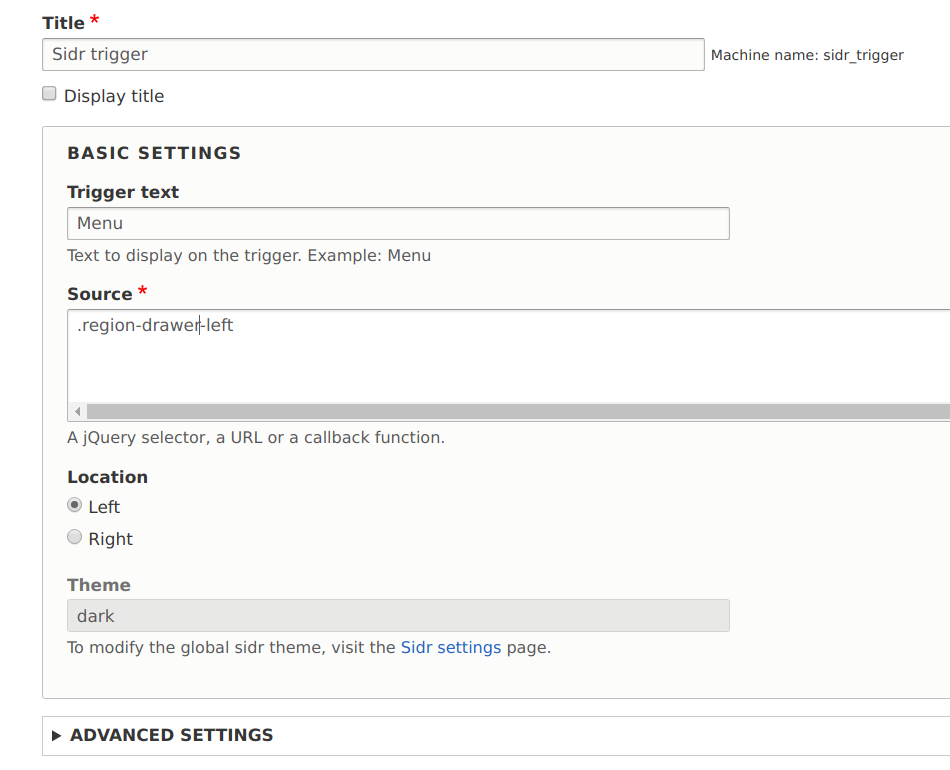This screenshot has width=950, height=770.
Task: Click the Source textarea horizontal scrollbar track
Action: (x=500, y=411)
